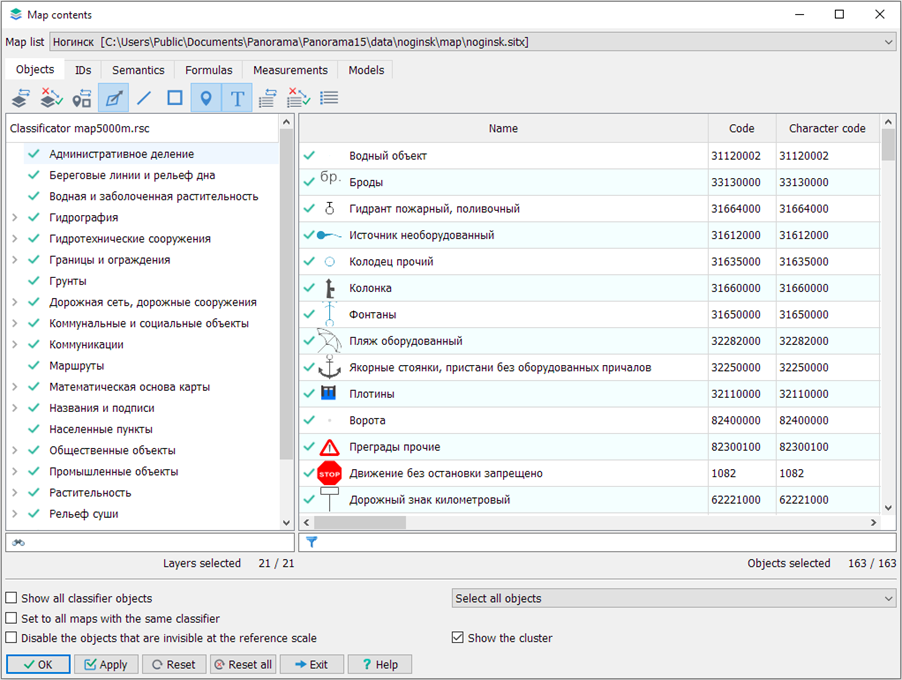Uncheck the Show the cluster checkbox
This screenshot has height=680, width=902.
(x=458, y=638)
